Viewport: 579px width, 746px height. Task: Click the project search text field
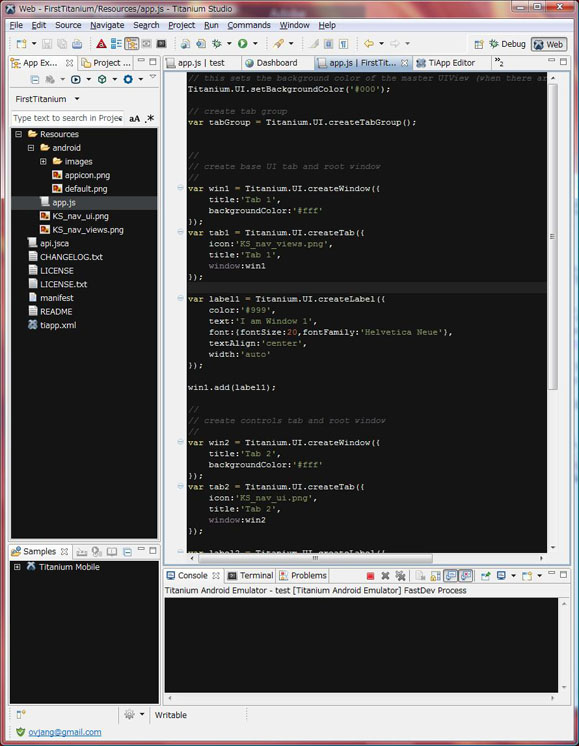point(67,118)
